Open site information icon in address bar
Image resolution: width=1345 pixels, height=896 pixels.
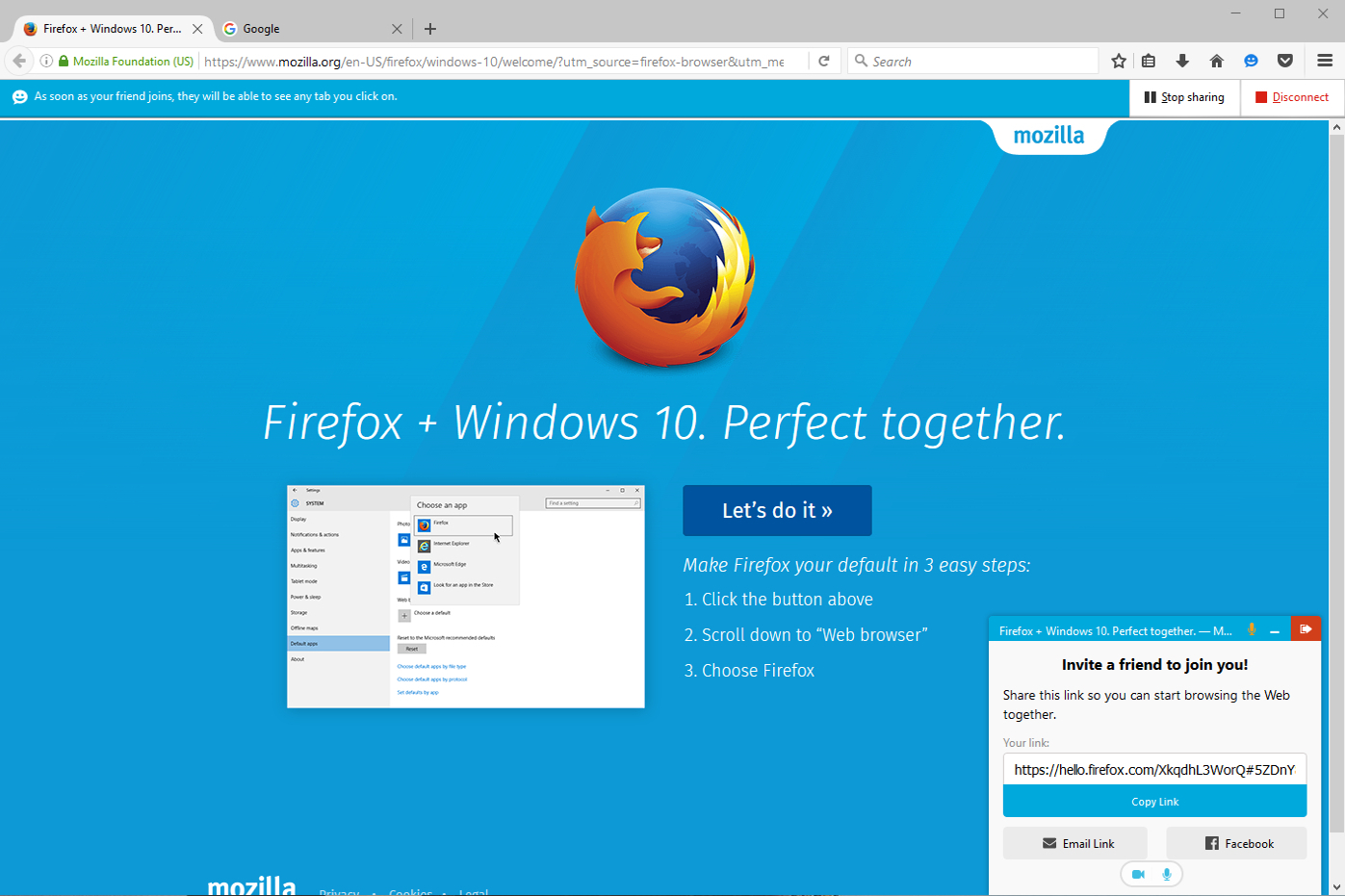(x=46, y=61)
